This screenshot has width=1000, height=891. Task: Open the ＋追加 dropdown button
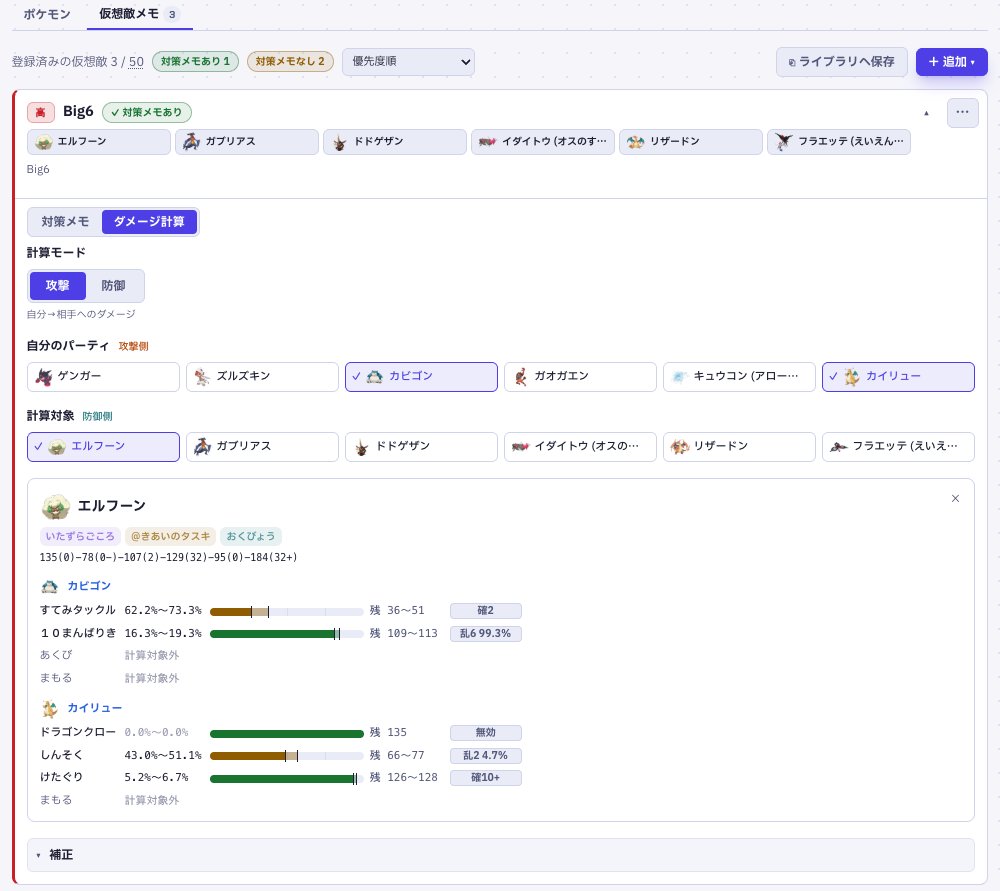click(x=952, y=62)
